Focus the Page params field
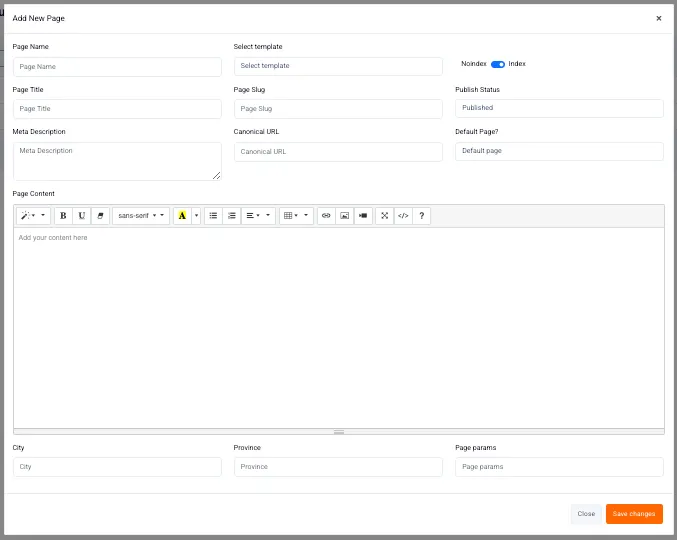The width and height of the screenshot is (677, 540). [559, 467]
